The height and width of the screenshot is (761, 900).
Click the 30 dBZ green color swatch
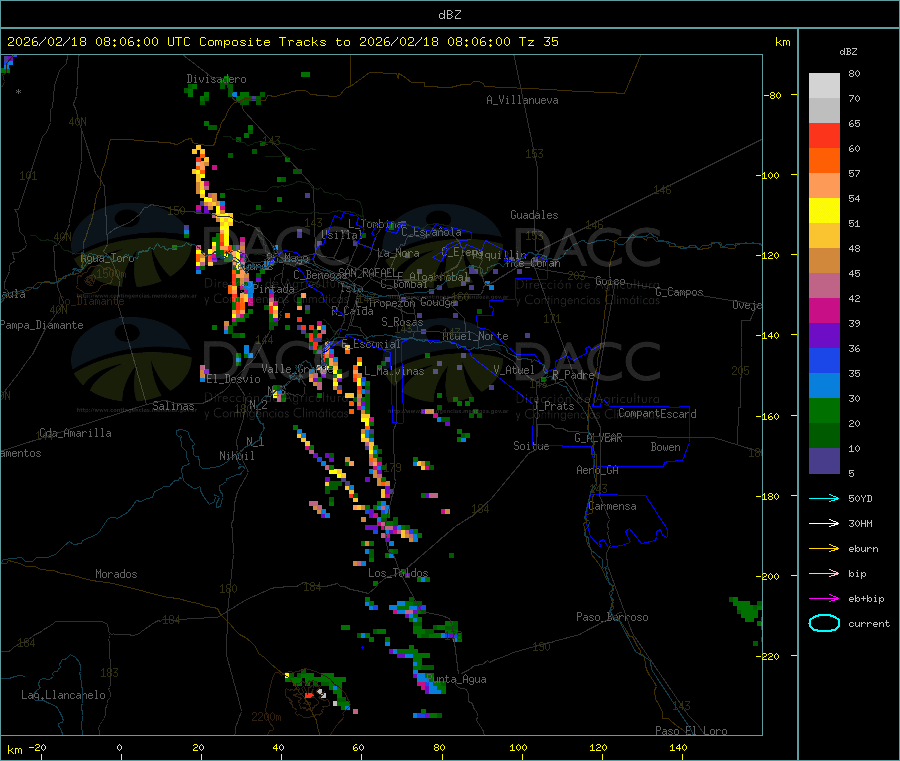click(x=824, y=410)
